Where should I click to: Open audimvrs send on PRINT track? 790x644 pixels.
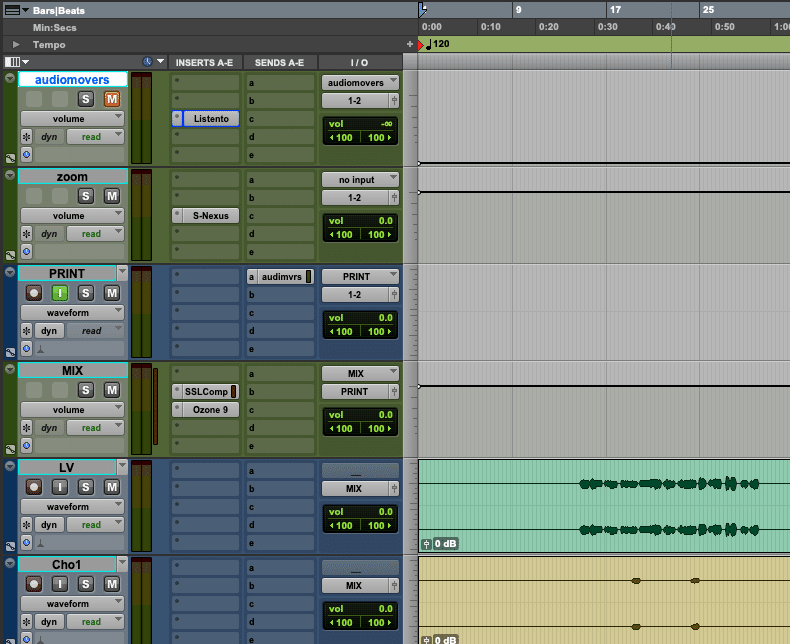tap(281, 277)
